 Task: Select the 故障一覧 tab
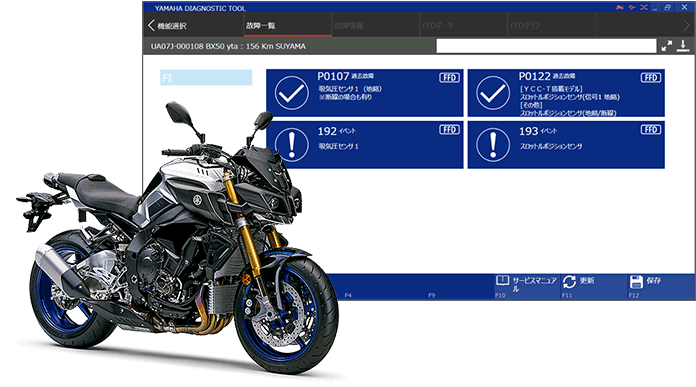coord(287,25)
